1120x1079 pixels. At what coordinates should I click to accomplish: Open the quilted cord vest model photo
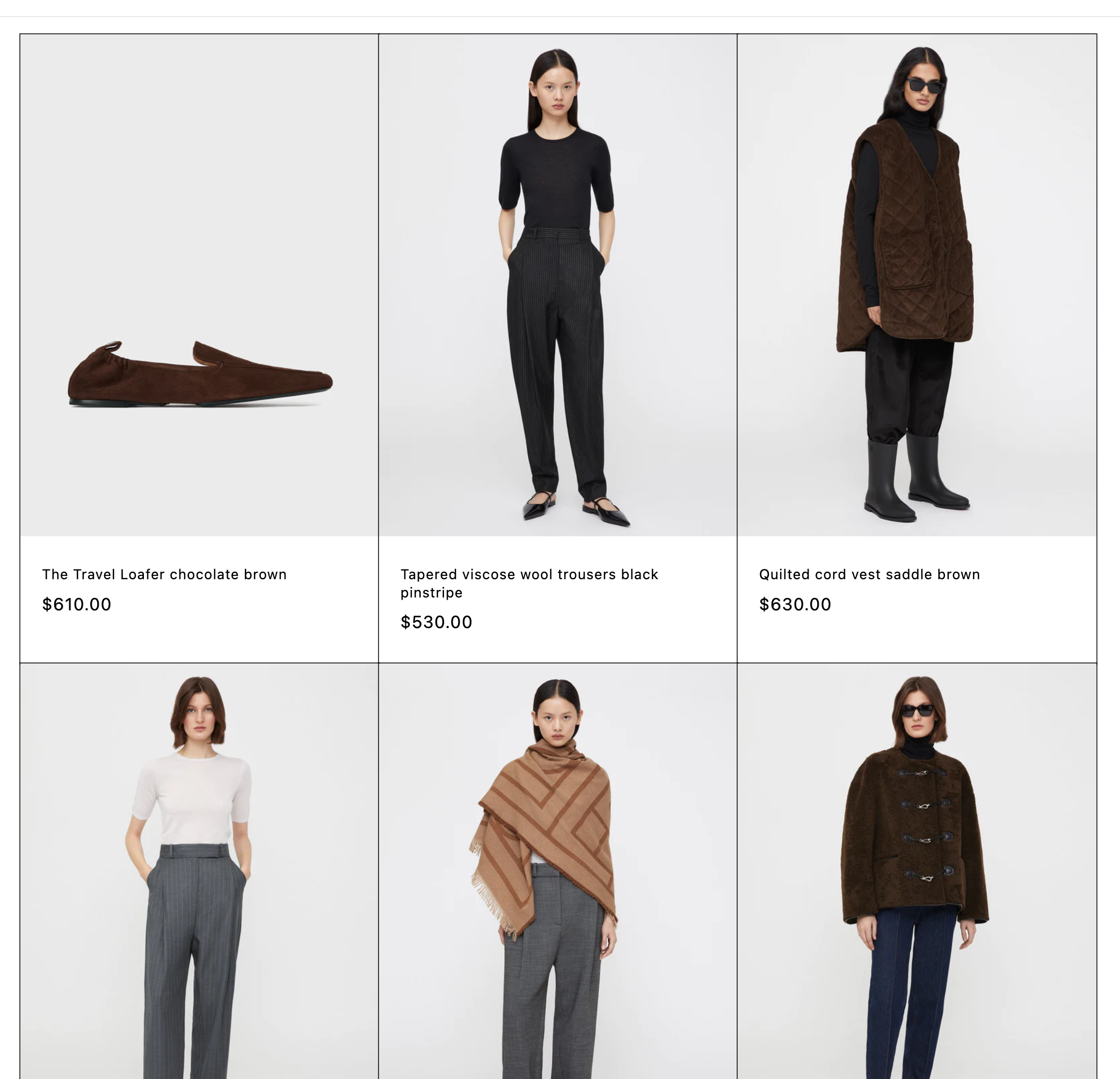917,285
